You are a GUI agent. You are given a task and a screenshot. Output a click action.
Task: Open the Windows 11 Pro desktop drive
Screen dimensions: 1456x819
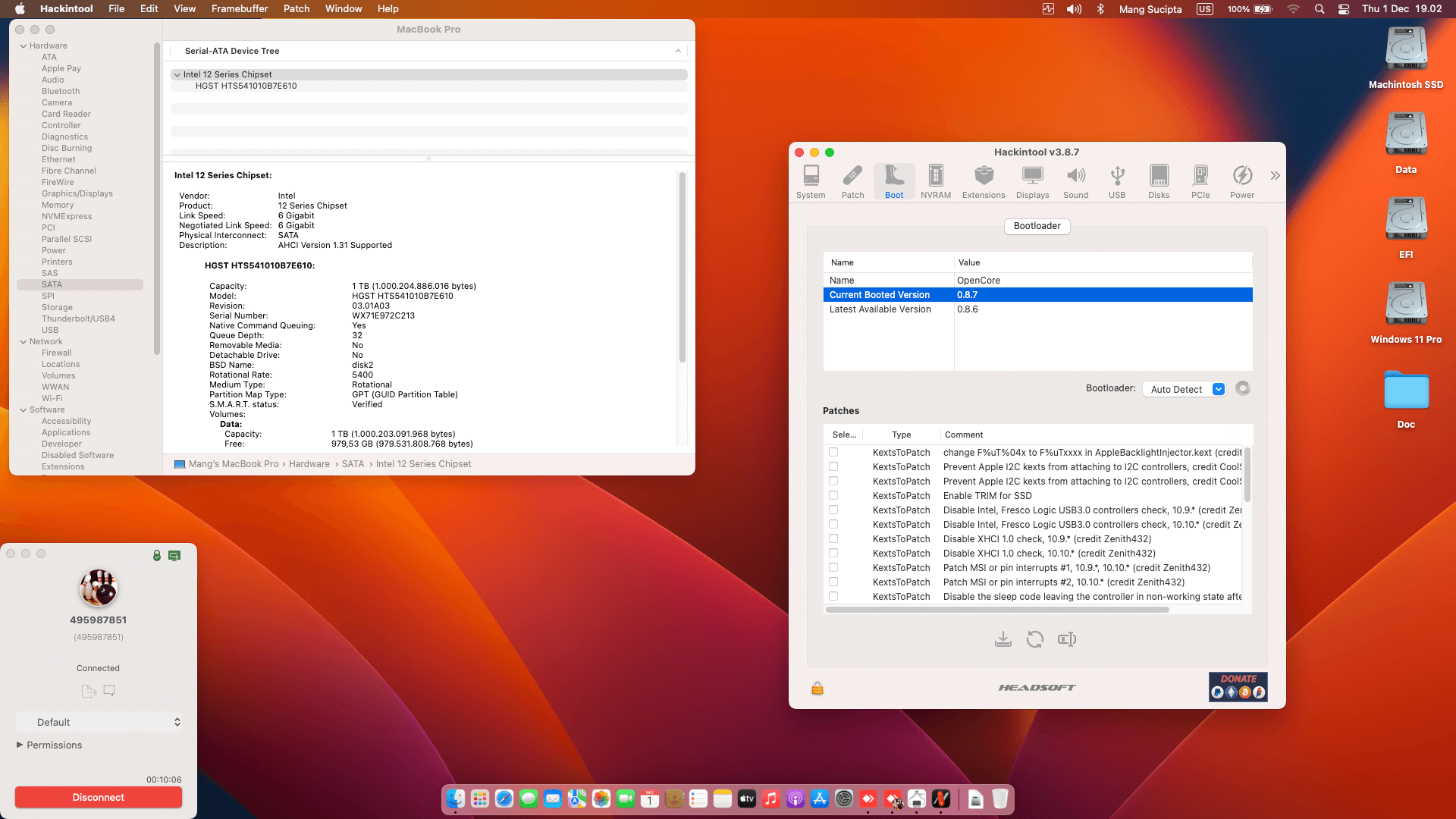pyautogui.click(x=1406, y=313)
